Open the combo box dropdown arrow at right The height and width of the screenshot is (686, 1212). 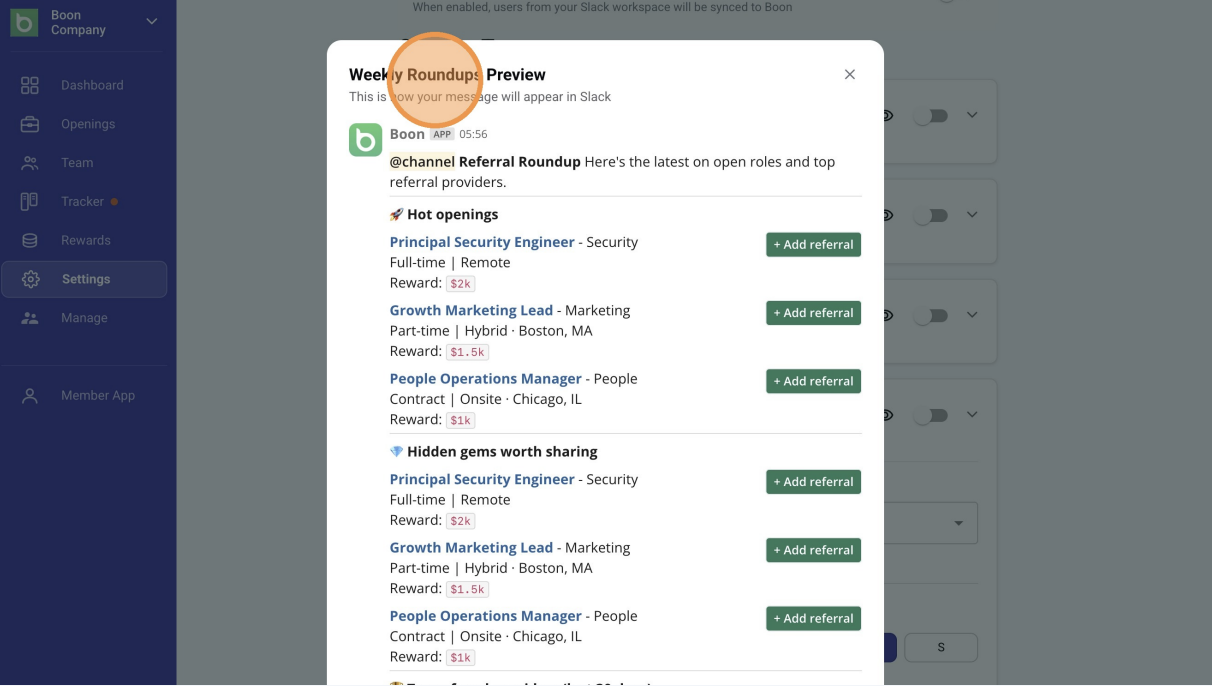tap(959, 523)
